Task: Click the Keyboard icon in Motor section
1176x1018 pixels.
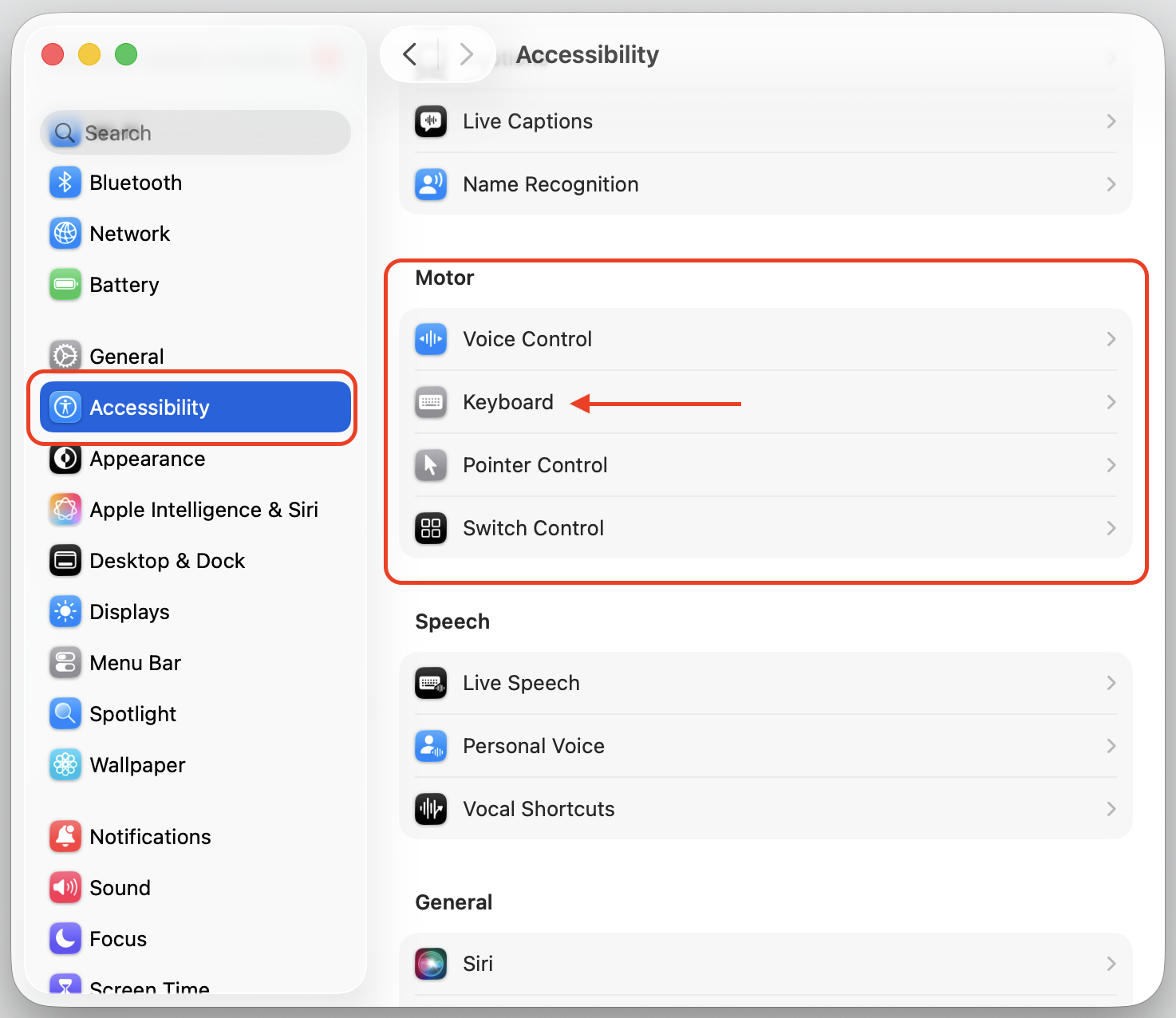Action: [x=431, y=402]
